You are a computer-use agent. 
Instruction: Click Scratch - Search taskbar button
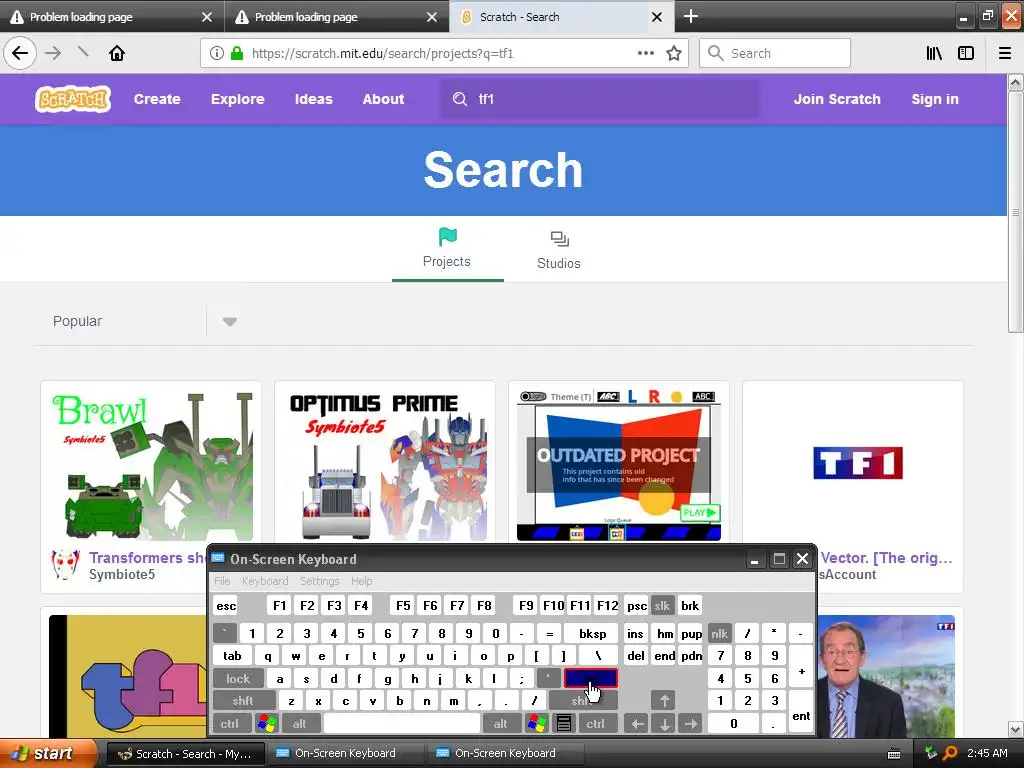tap(186, 754)
